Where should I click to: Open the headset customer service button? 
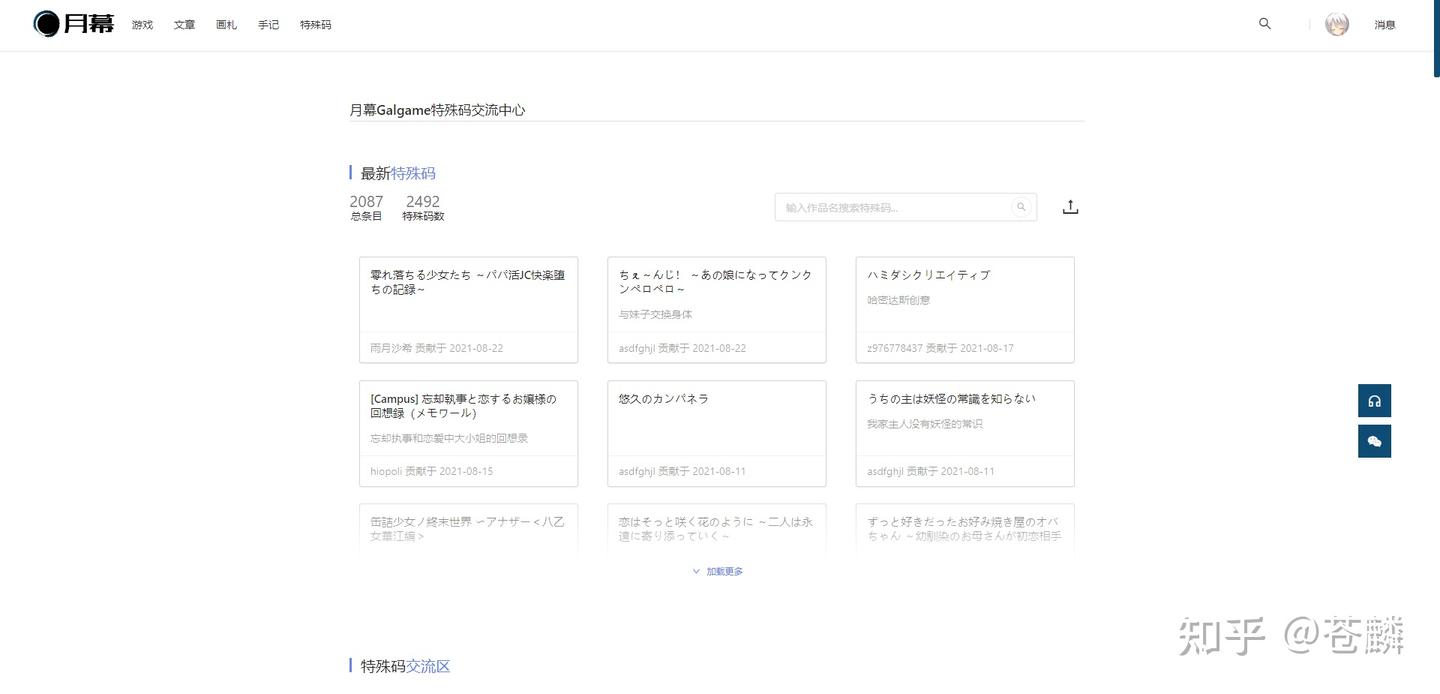click(1374, 401)
